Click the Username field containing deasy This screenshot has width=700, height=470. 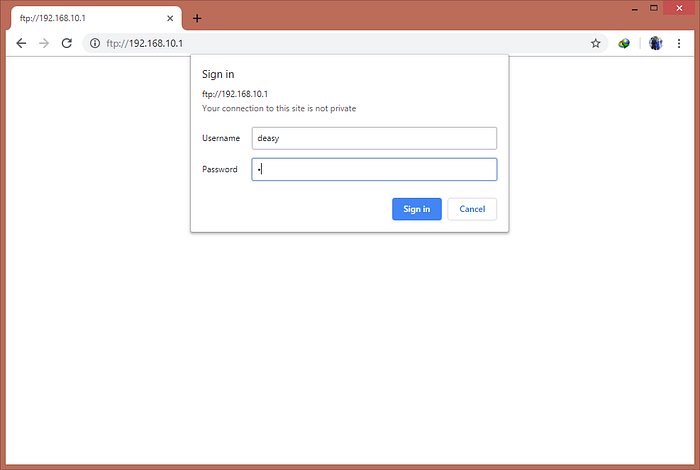click(x=374, y=138)
